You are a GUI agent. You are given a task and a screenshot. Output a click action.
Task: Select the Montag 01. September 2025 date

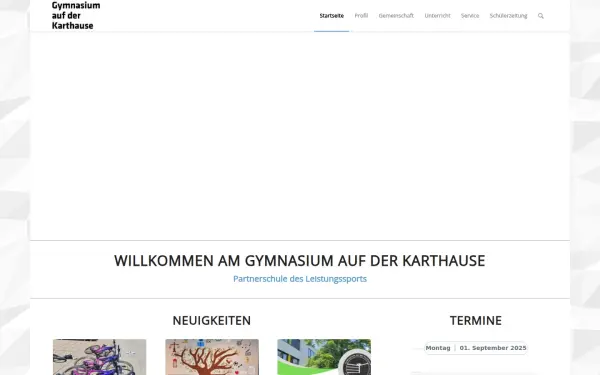(x=476, y=348)
